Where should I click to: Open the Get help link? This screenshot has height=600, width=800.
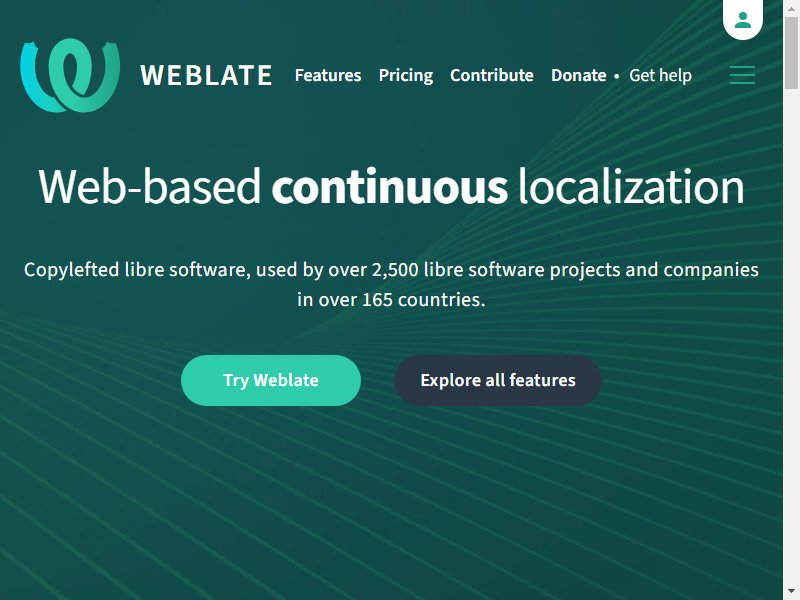(x=660, y=76)
